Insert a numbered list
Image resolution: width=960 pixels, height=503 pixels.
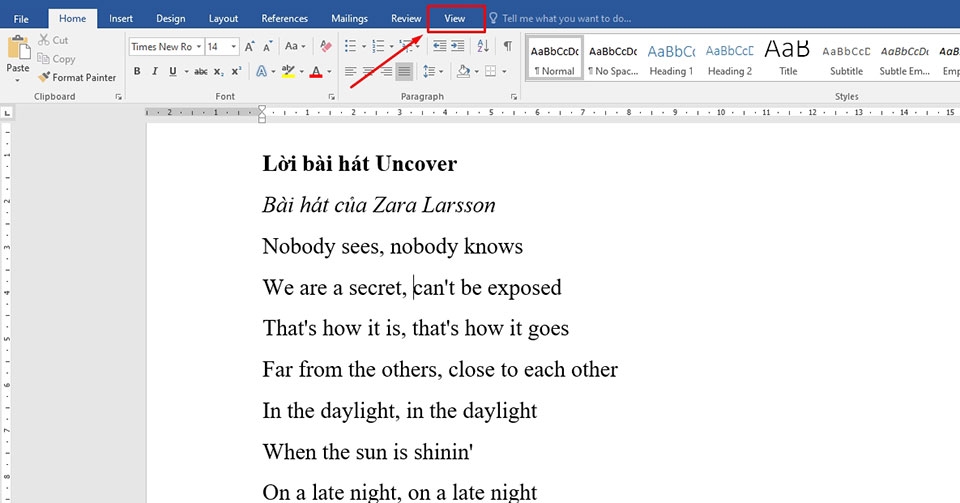click(378, 46)
